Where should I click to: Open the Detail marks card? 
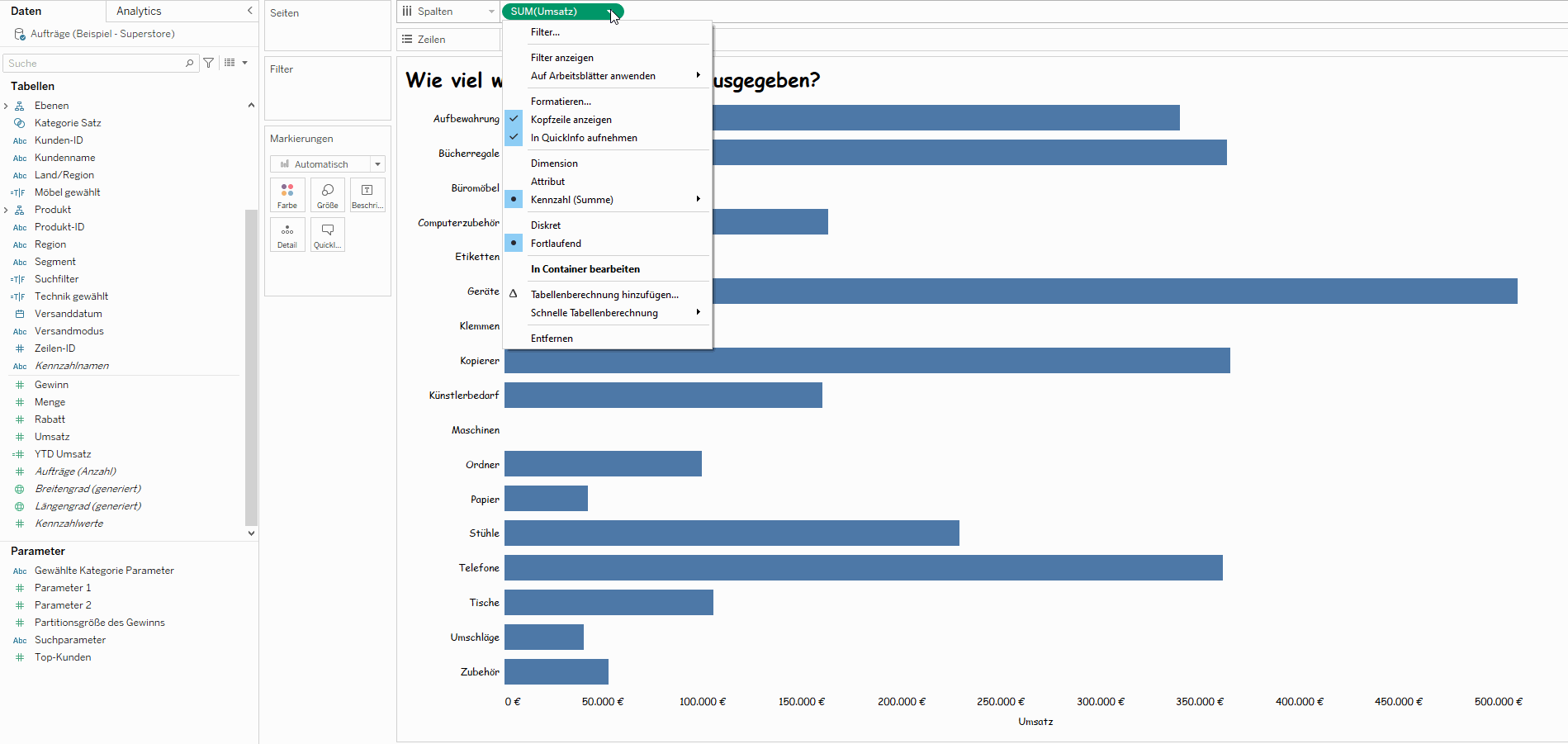click(x=287, y=235)
